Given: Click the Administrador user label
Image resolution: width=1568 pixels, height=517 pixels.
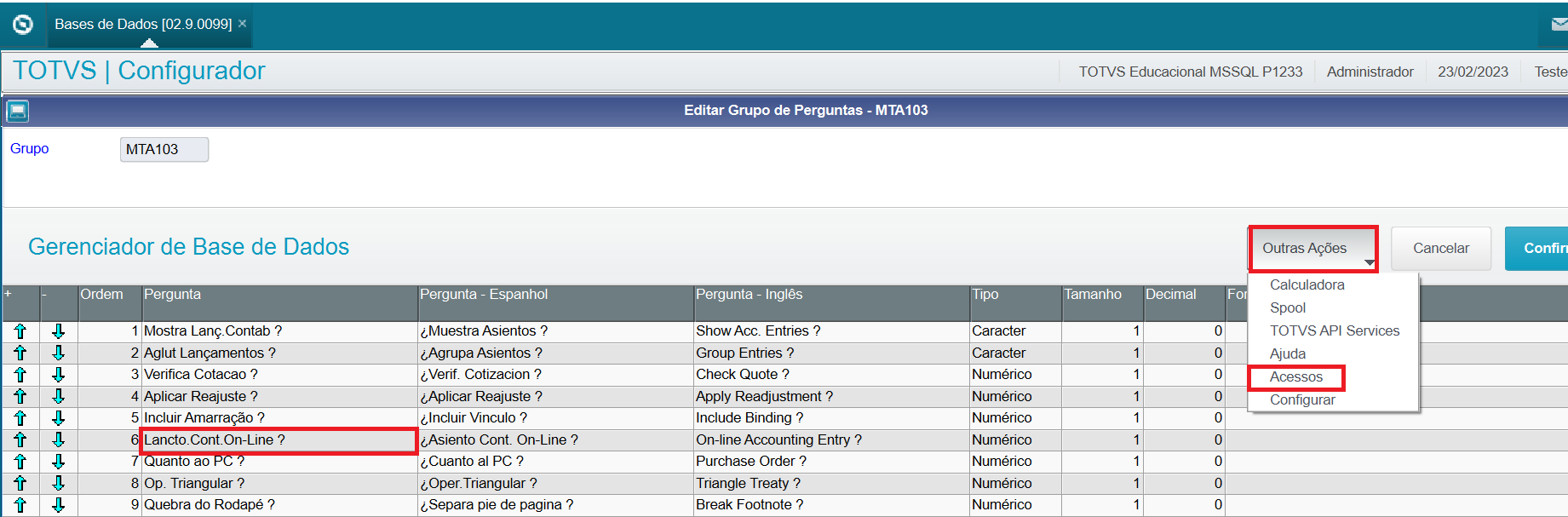Looking at the screenshot, I should pos(1370,72).
